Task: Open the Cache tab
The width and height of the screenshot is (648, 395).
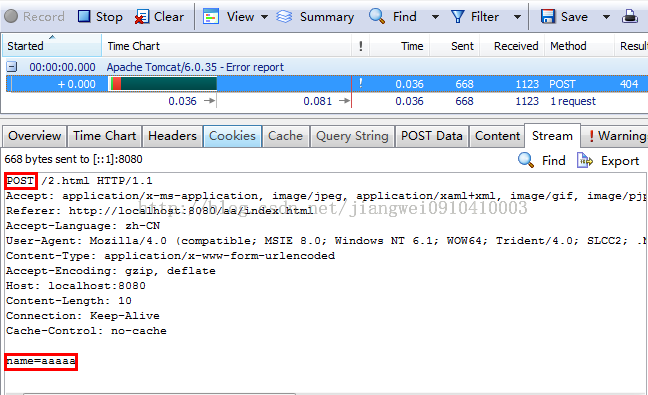Action: (286, 136)
